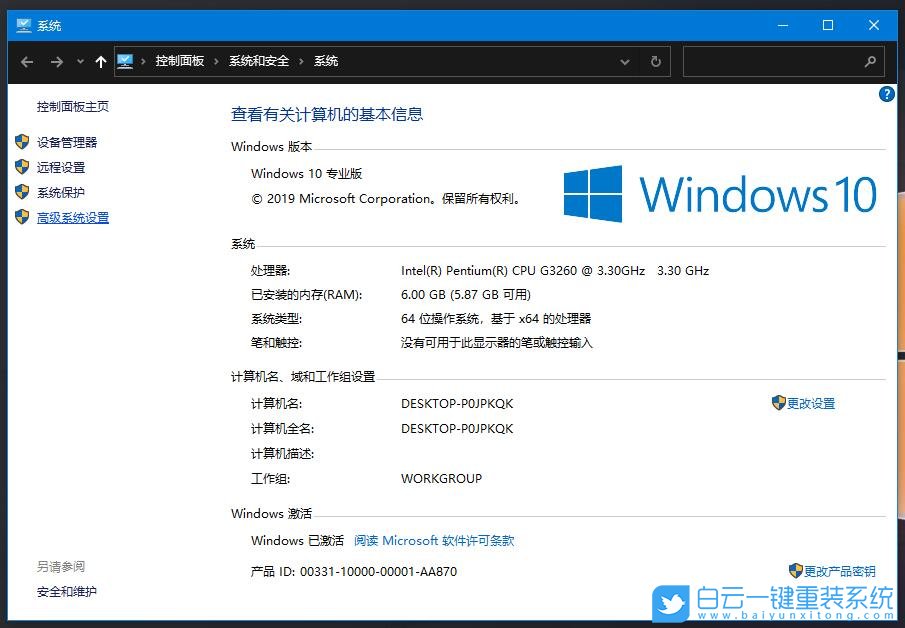Click the 更改设置 link
This screenshot has height=628, width=905.
[x=811, y=403]
